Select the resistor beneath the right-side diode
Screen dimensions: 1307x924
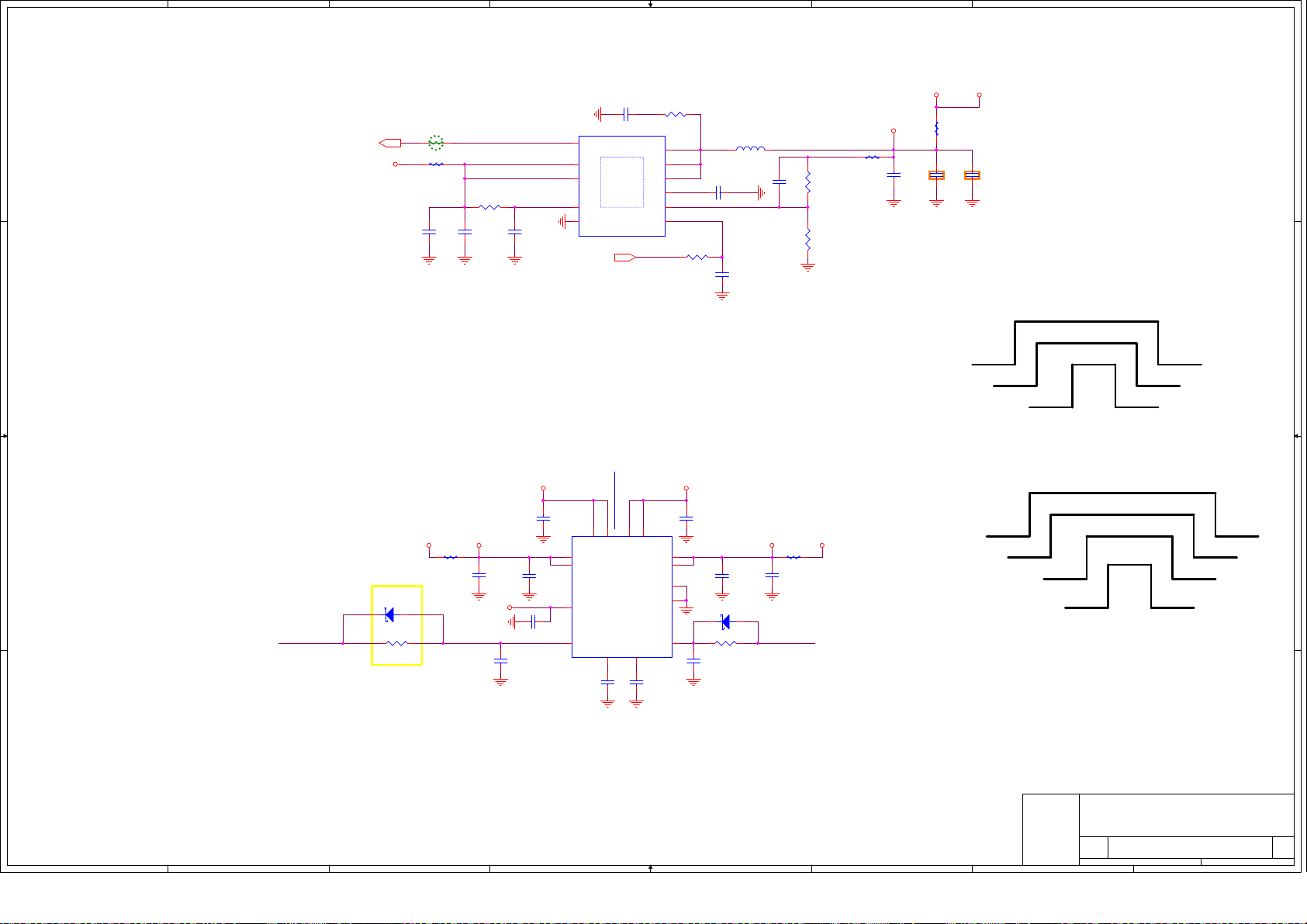pyautogui.click(x=725, y=643)
